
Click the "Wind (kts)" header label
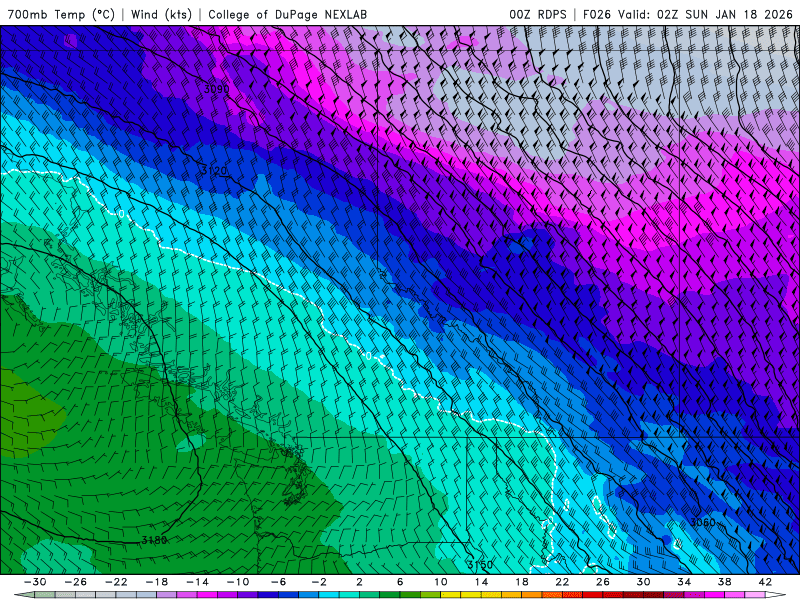(161, 14)
